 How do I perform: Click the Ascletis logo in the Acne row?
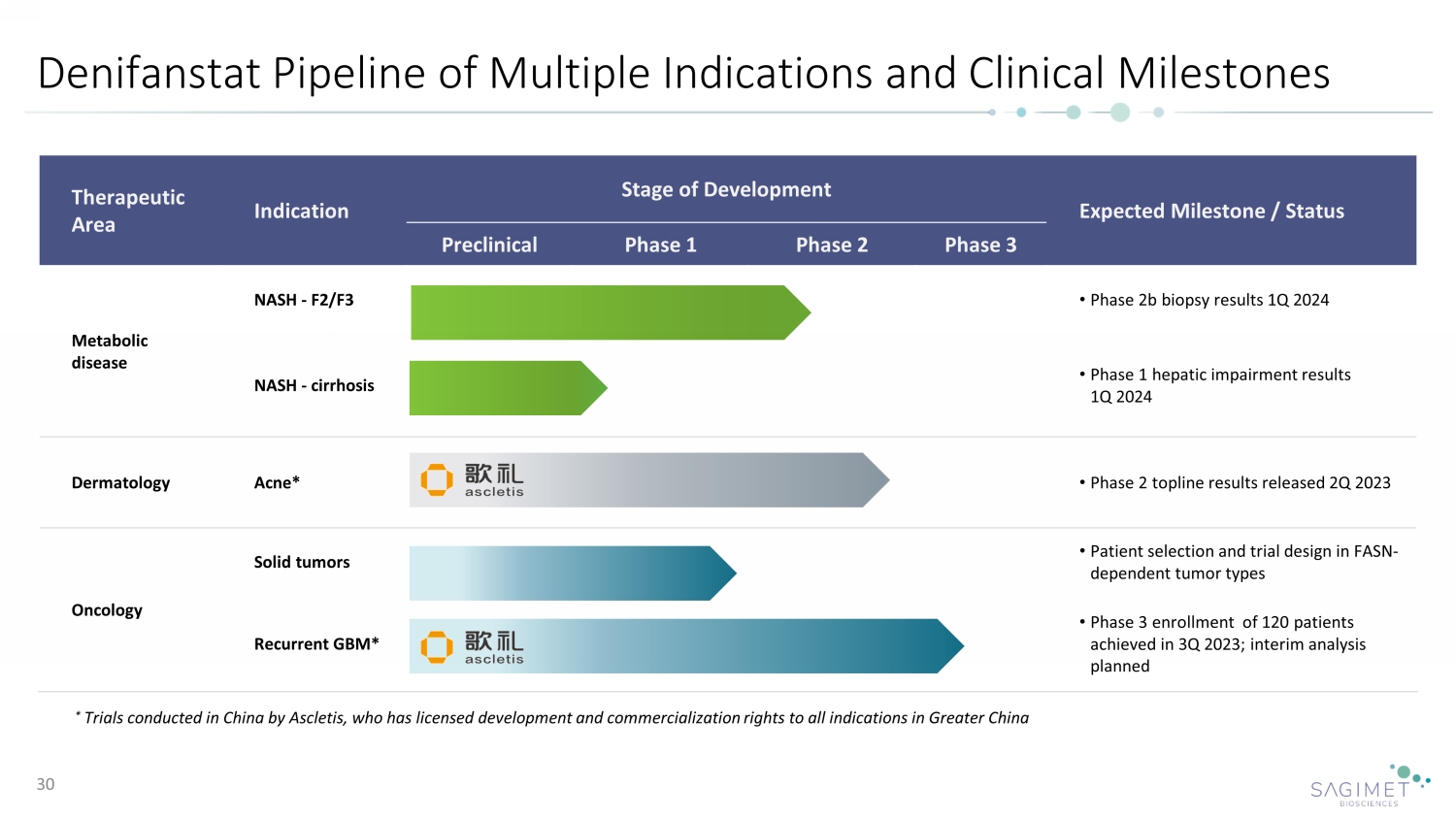pos(473,479)
